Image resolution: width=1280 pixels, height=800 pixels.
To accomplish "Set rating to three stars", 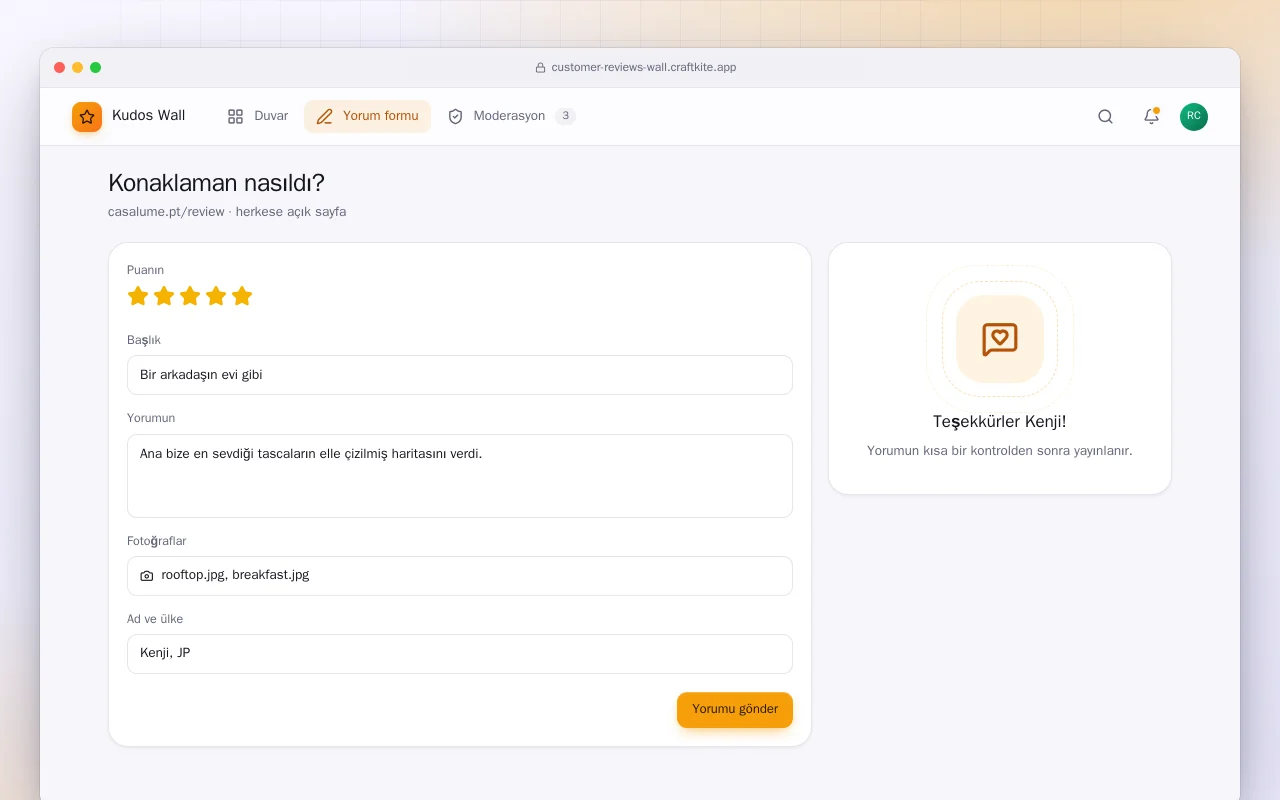I will (190, 296).
